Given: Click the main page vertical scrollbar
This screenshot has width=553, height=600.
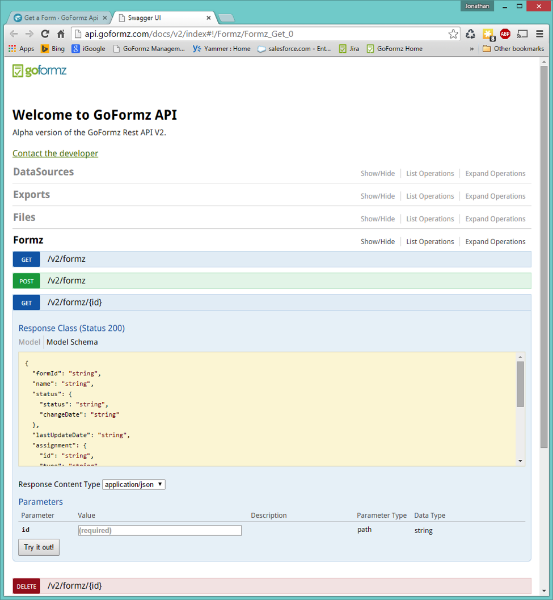Looking at the screenshot, I should pyautogui.click(x=544, y=256).
